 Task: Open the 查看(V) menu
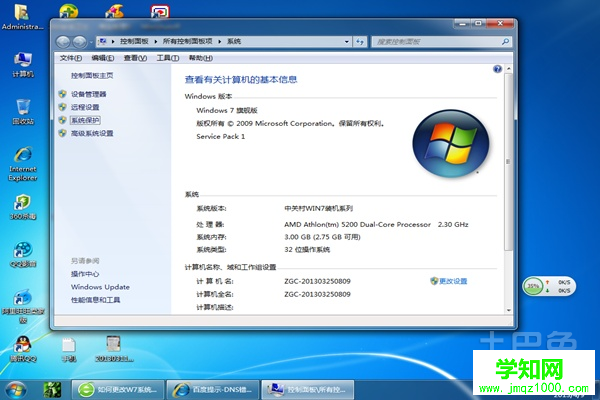[x=135, y=58]
